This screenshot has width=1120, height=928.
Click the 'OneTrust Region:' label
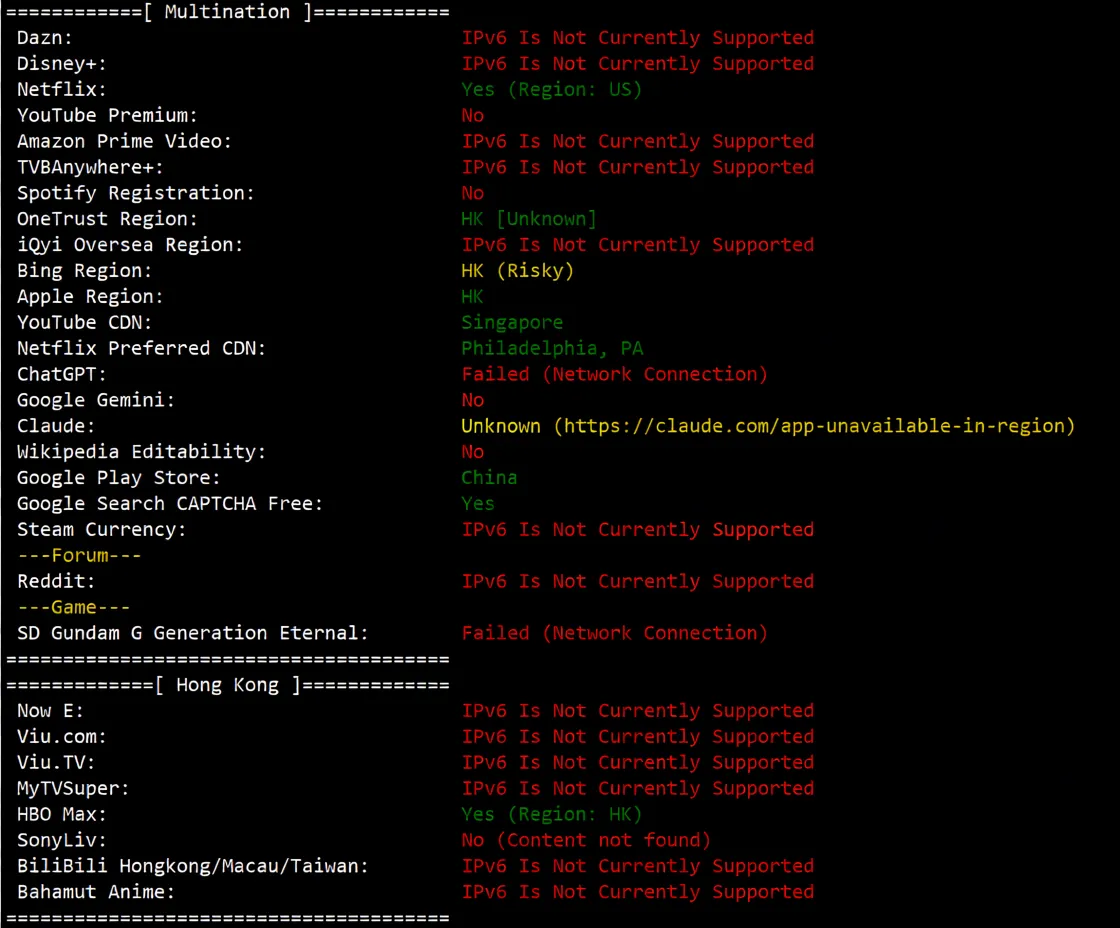[x=107, y=219]
